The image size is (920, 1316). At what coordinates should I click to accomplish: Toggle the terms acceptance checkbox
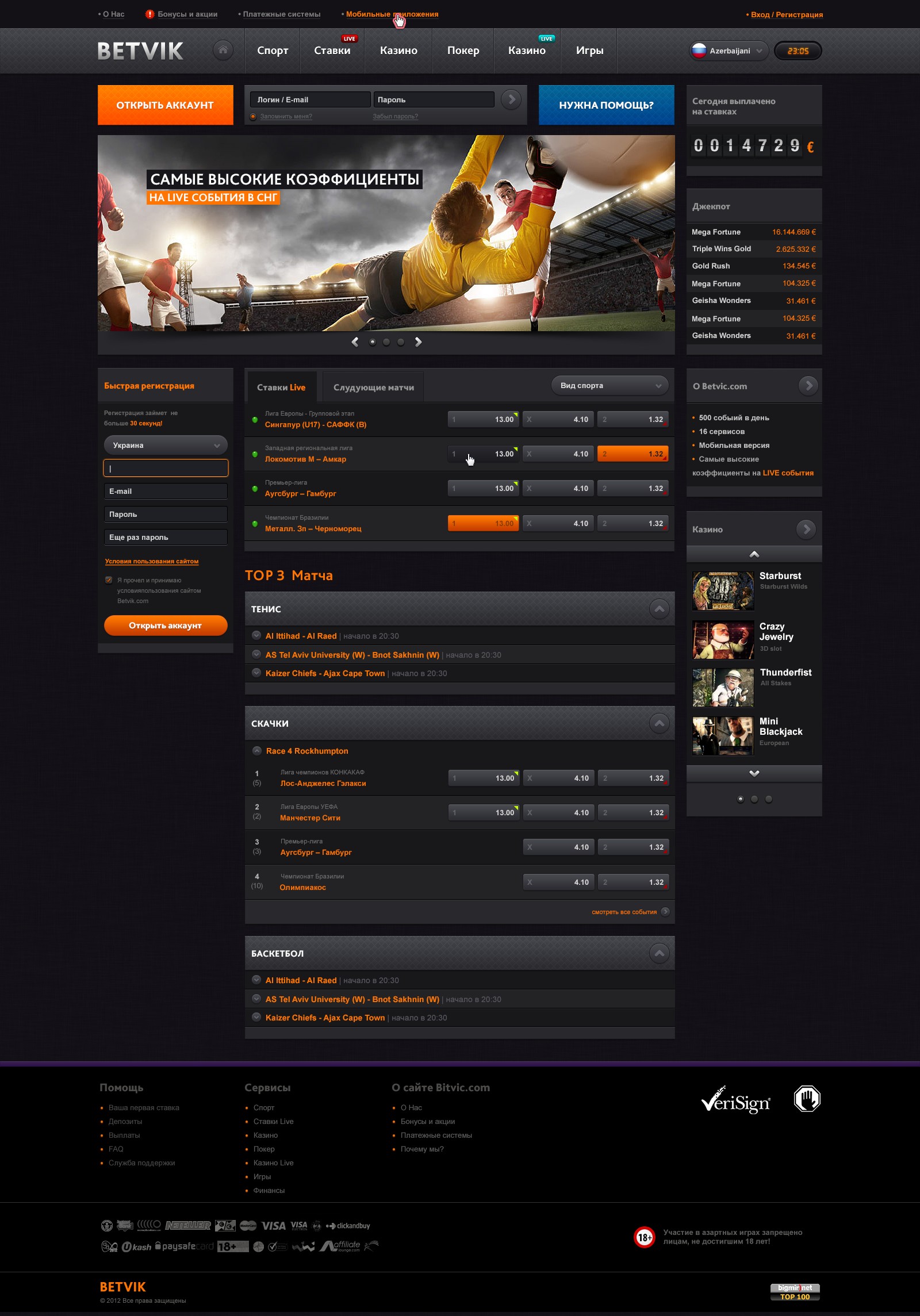[109, 580]
